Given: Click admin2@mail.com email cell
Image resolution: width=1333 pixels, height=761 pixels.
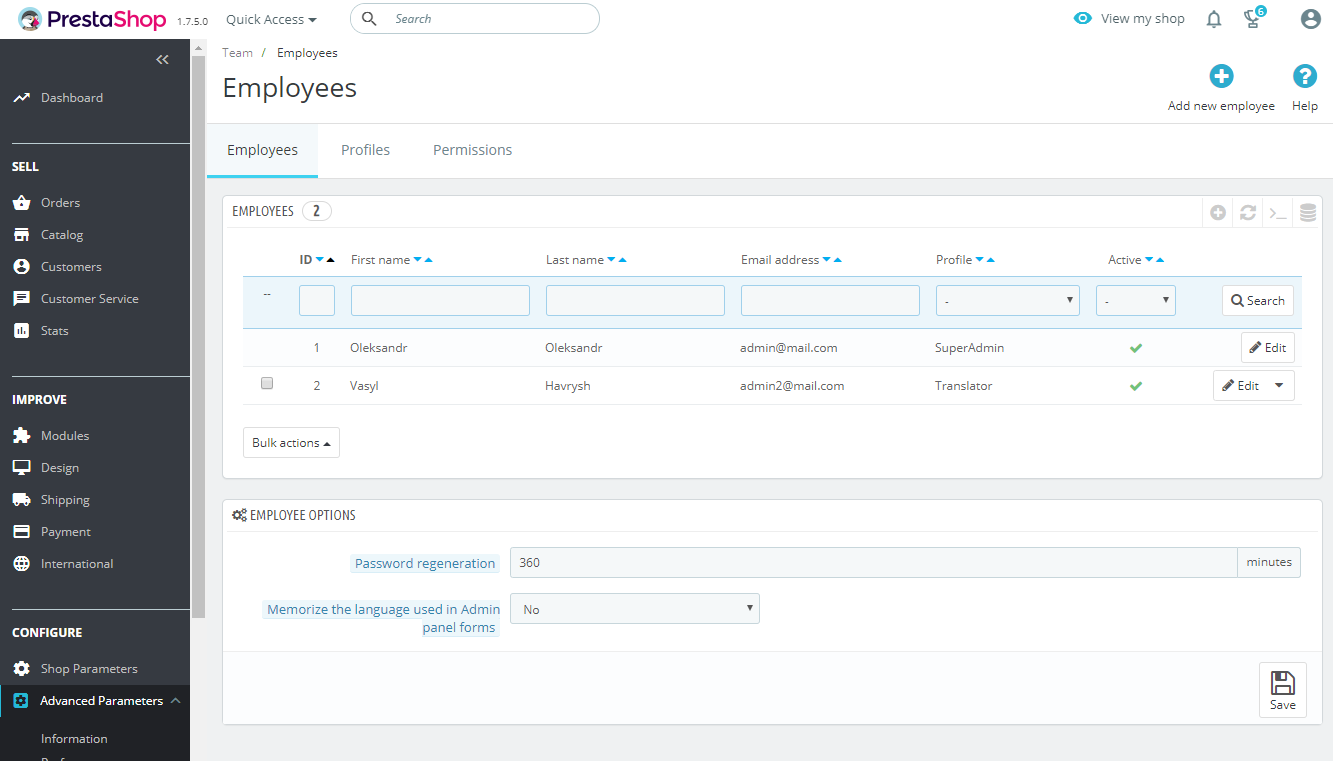Looking at the screenshot, I should point(792,386).
